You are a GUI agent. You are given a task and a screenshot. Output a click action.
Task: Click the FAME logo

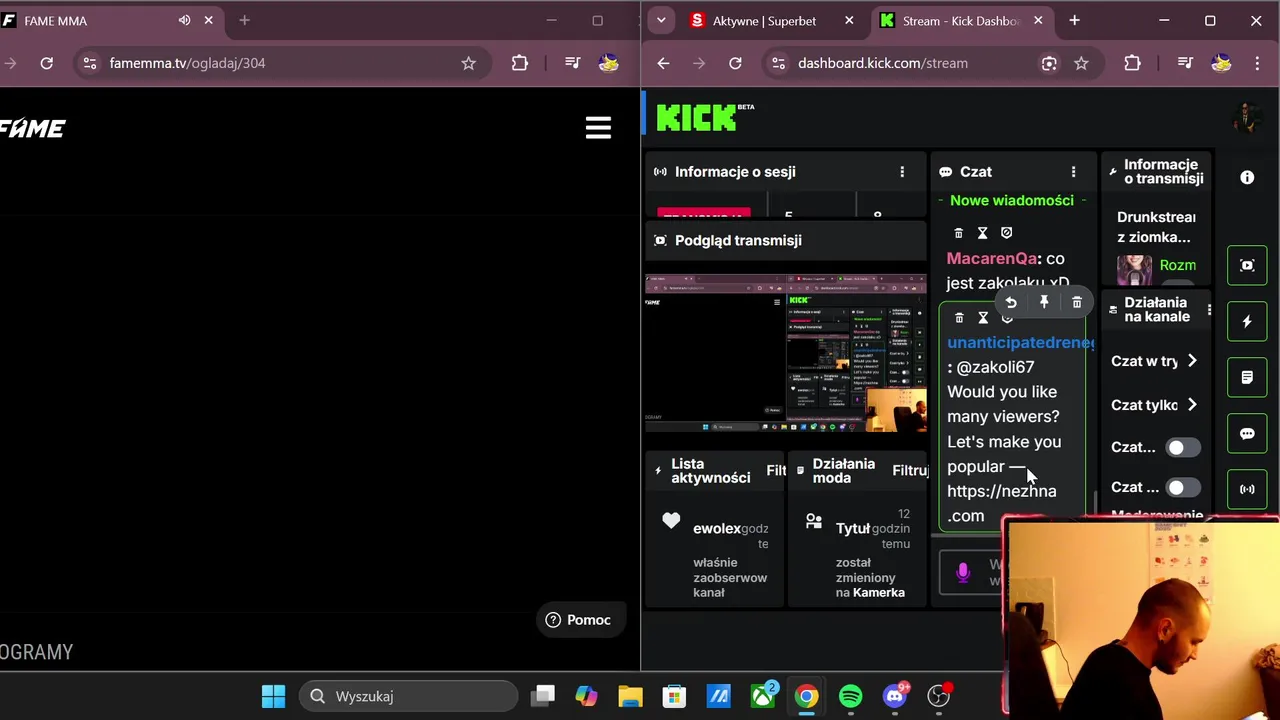[33, 128]
